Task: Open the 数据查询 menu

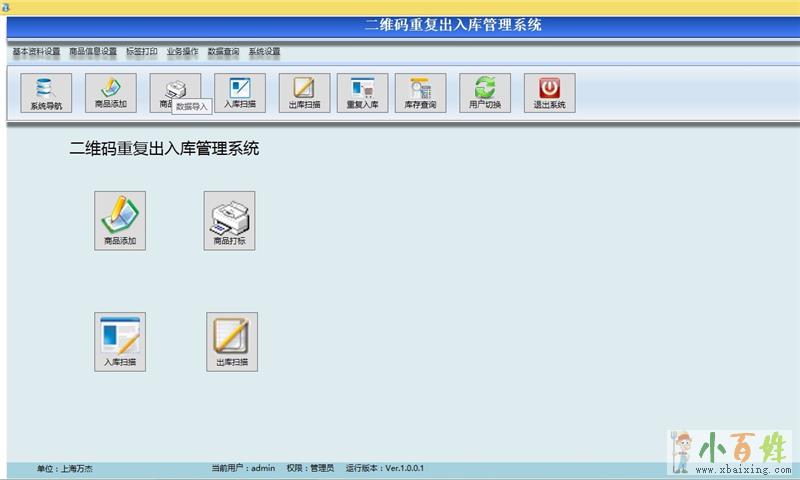Action: 223,51
